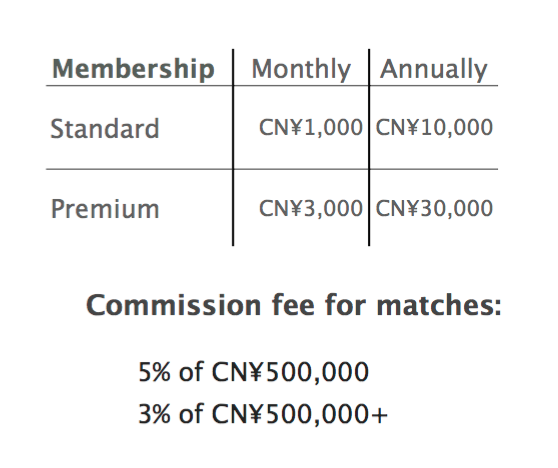Click the 3% of CN¥500,000+ line
This screenshot has width=558, height=468.
[x=263, y=414]
